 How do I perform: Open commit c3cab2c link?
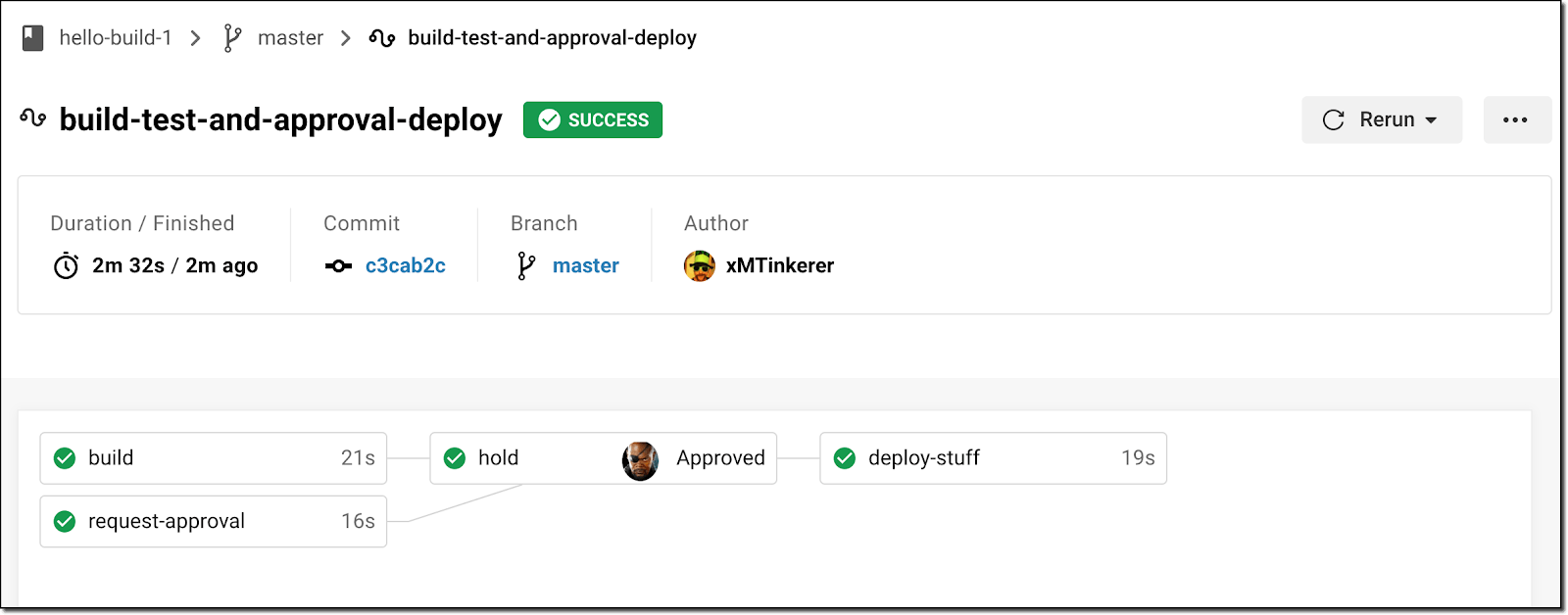(x=405, y=265)
